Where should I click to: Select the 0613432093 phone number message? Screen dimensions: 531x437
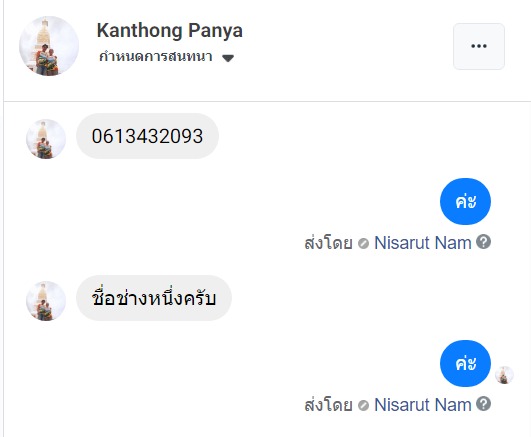[147, 136]
